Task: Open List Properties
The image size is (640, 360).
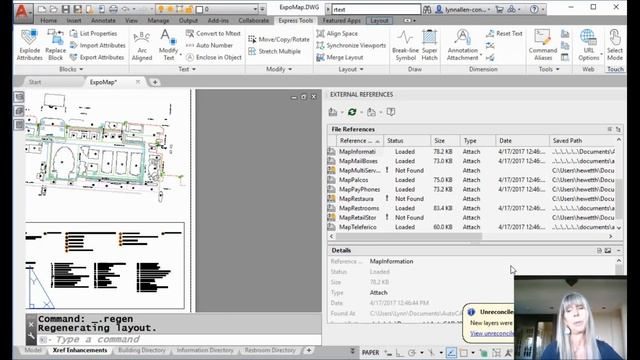Action: [x=93, y=33]
